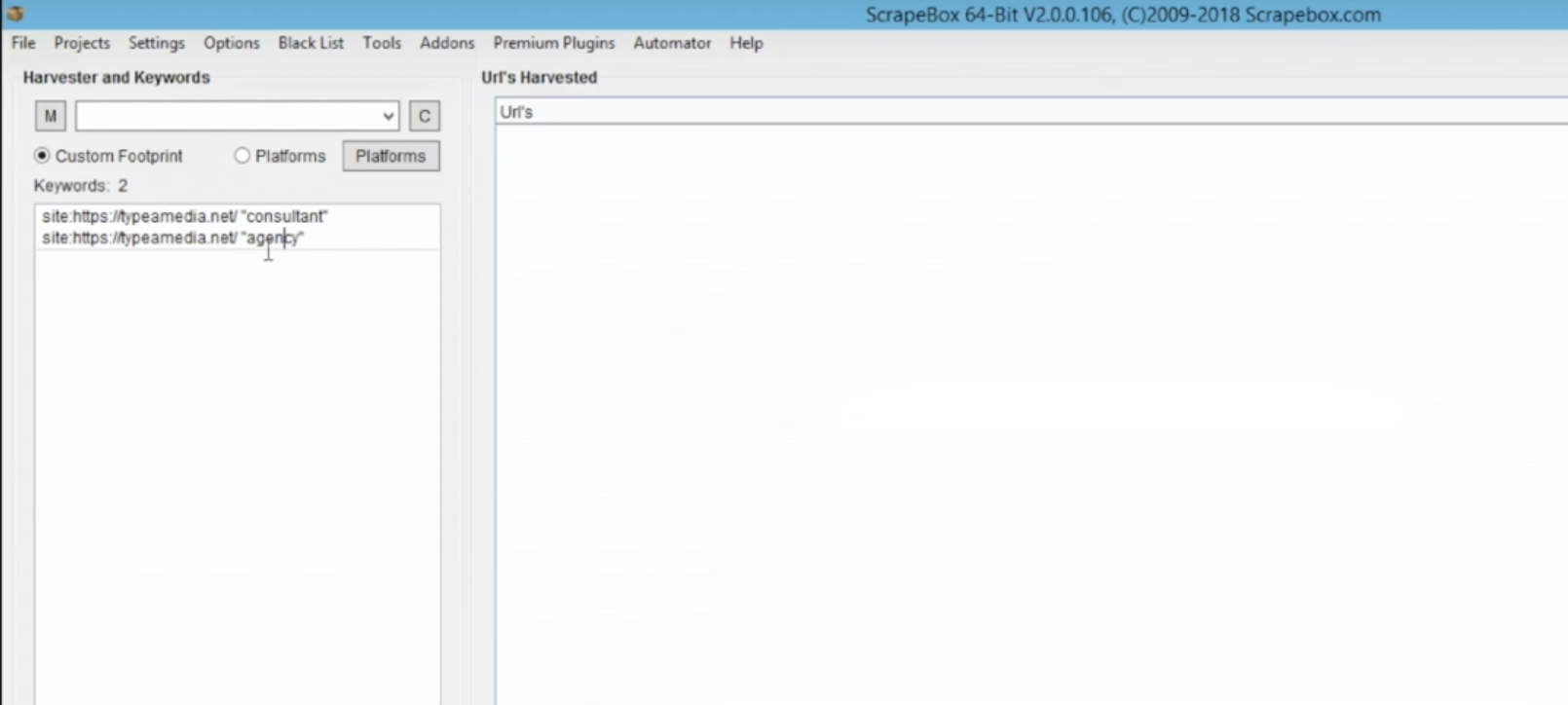Click the C button beside footprint box
Viewport: 1568px width, 705px height.
pyautogui.click(x=425, y=116)
